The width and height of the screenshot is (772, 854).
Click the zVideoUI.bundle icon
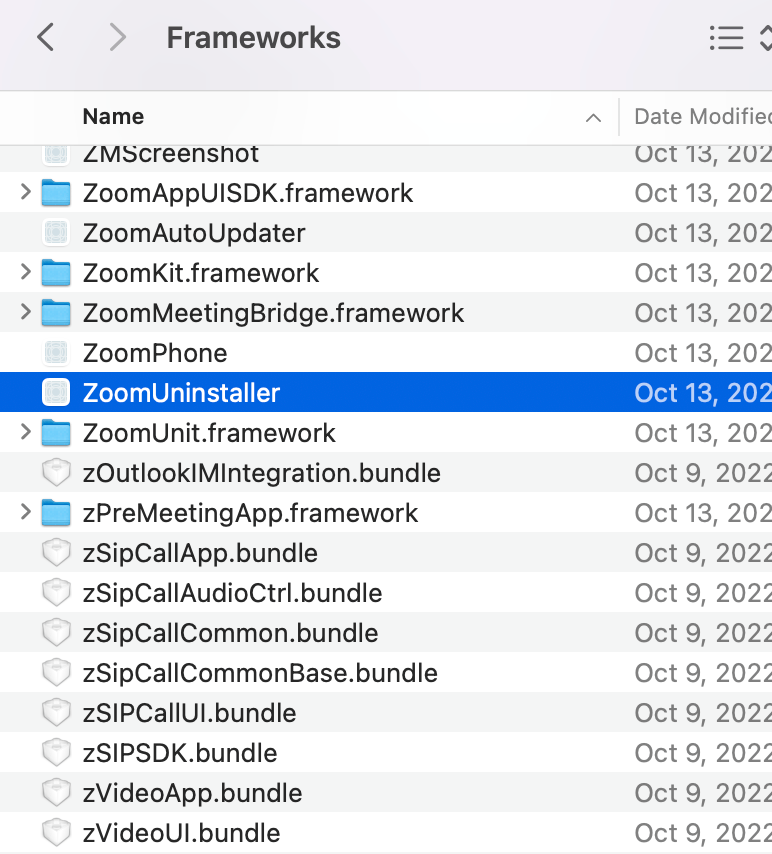pos(56,833)
